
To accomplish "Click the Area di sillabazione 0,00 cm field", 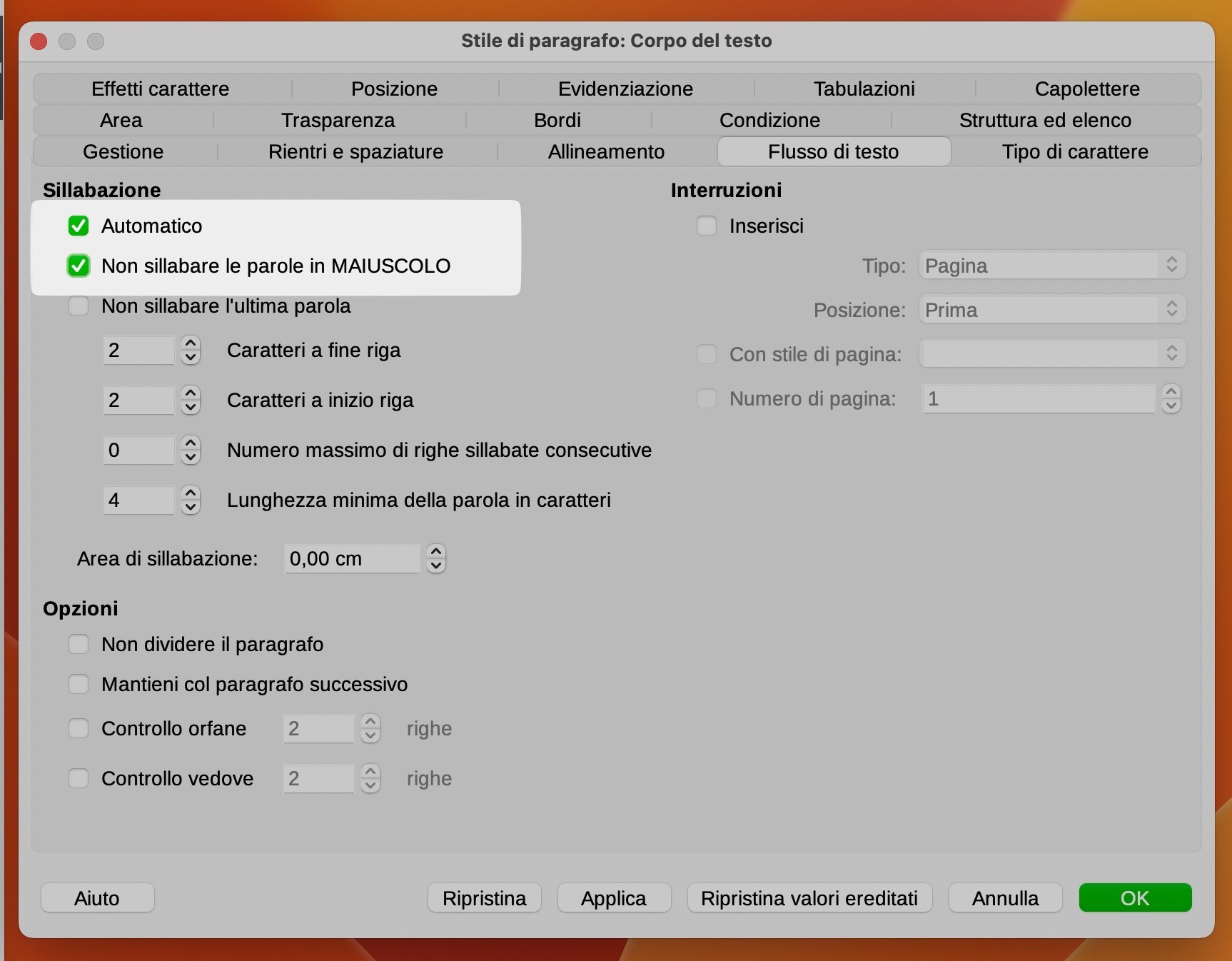I will pos(352,558).
